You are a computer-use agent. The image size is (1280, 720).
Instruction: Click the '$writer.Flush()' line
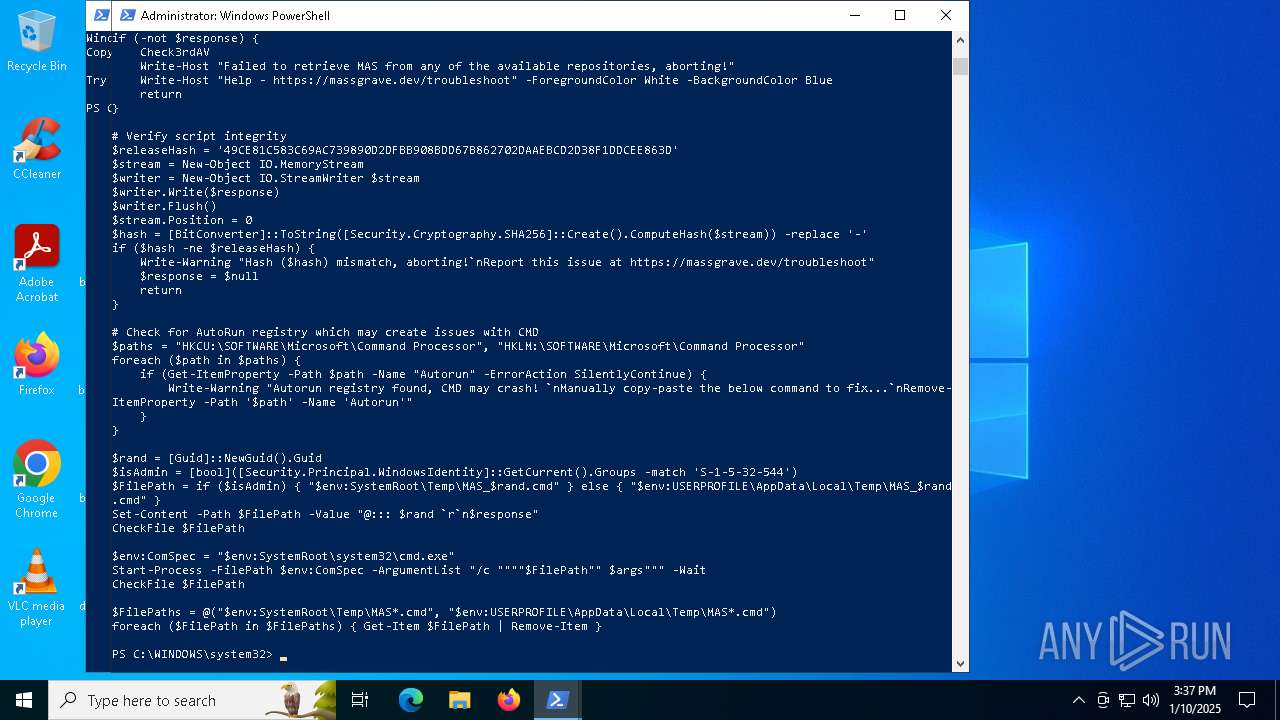164,206
